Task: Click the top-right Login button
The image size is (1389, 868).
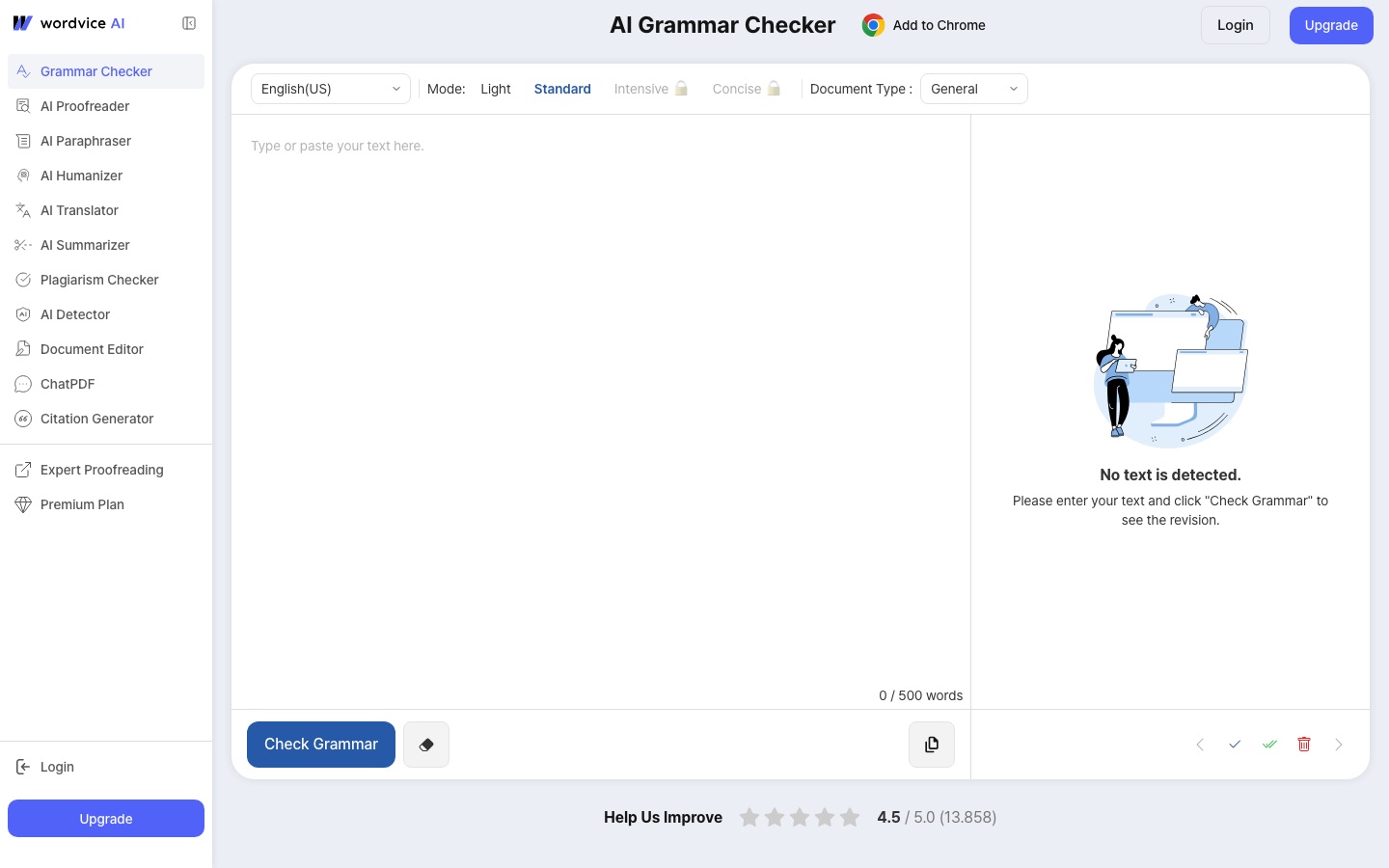Action: (1236, 25)
